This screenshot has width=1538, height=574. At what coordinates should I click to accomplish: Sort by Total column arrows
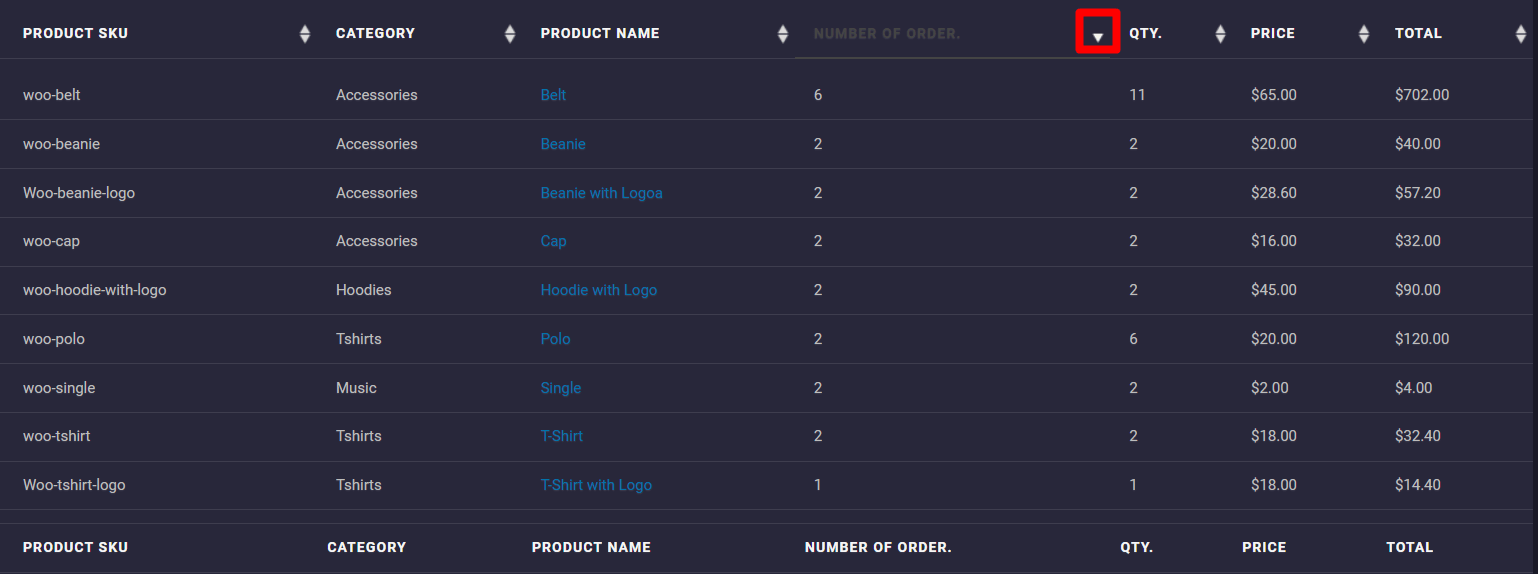tap(1521, 34)
